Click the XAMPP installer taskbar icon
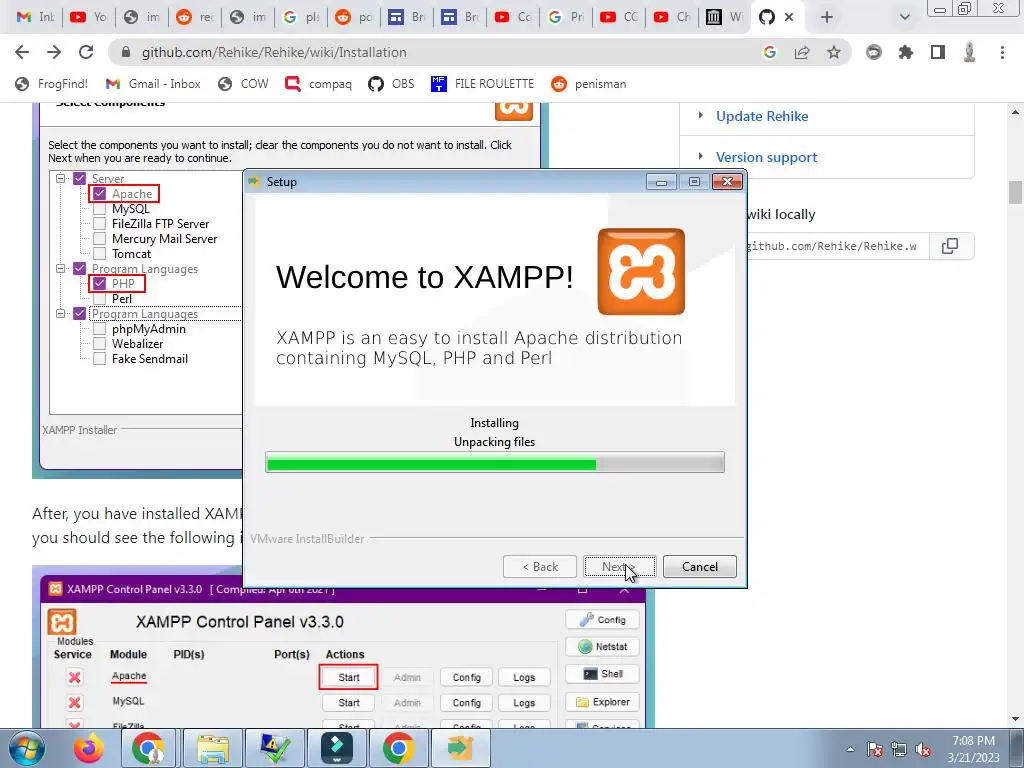The width and height of the screenshot is (1024, 768). (x=460, y=748)
